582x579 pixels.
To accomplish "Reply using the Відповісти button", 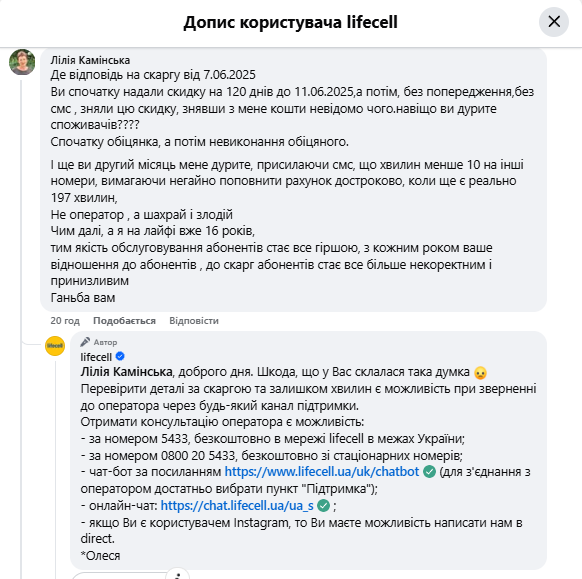I will [194, 321].
